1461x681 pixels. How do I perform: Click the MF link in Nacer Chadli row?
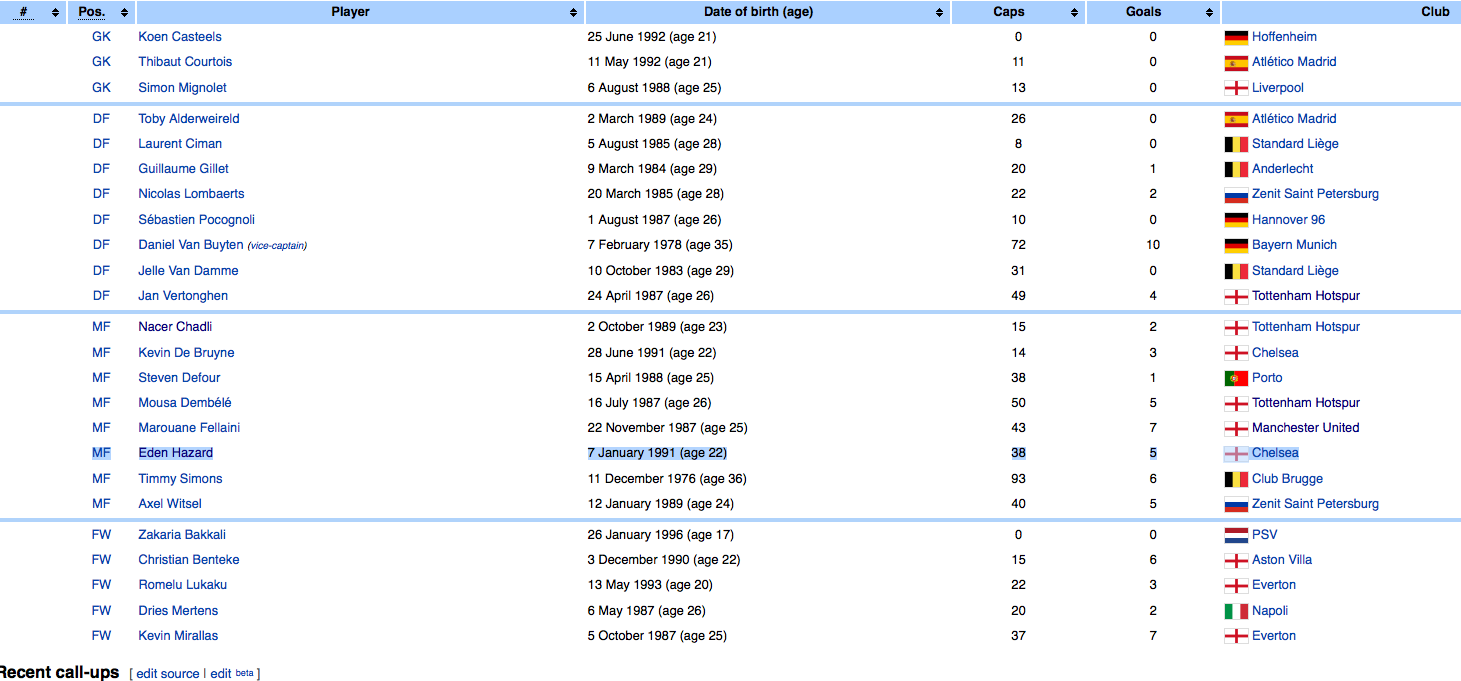(101, 327)
